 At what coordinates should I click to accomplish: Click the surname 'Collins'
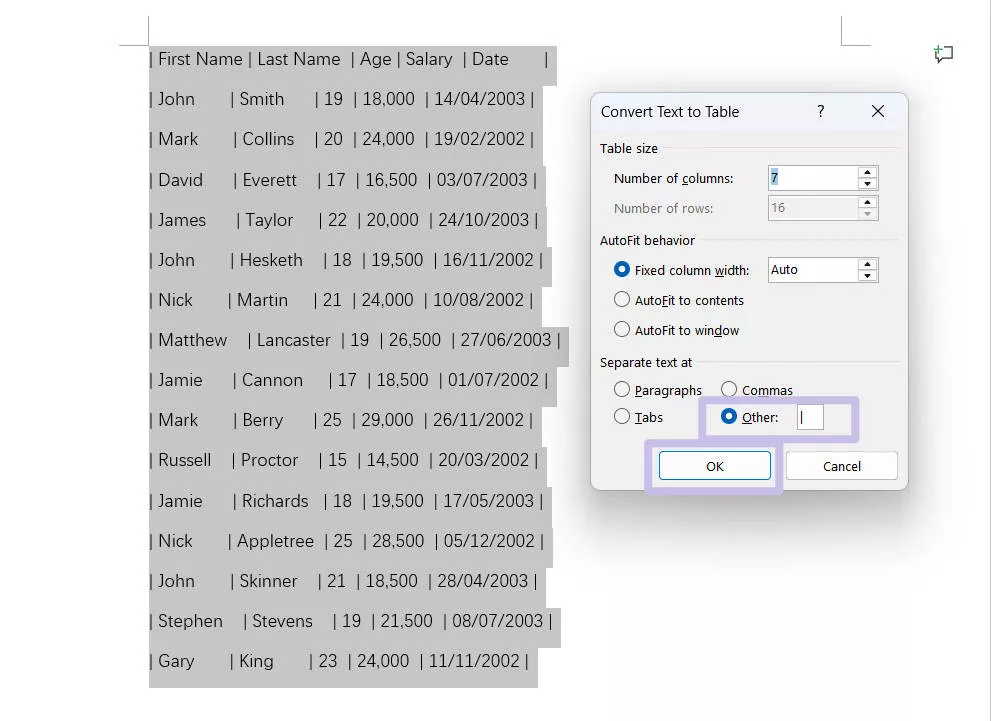click(x=269, y=139)
